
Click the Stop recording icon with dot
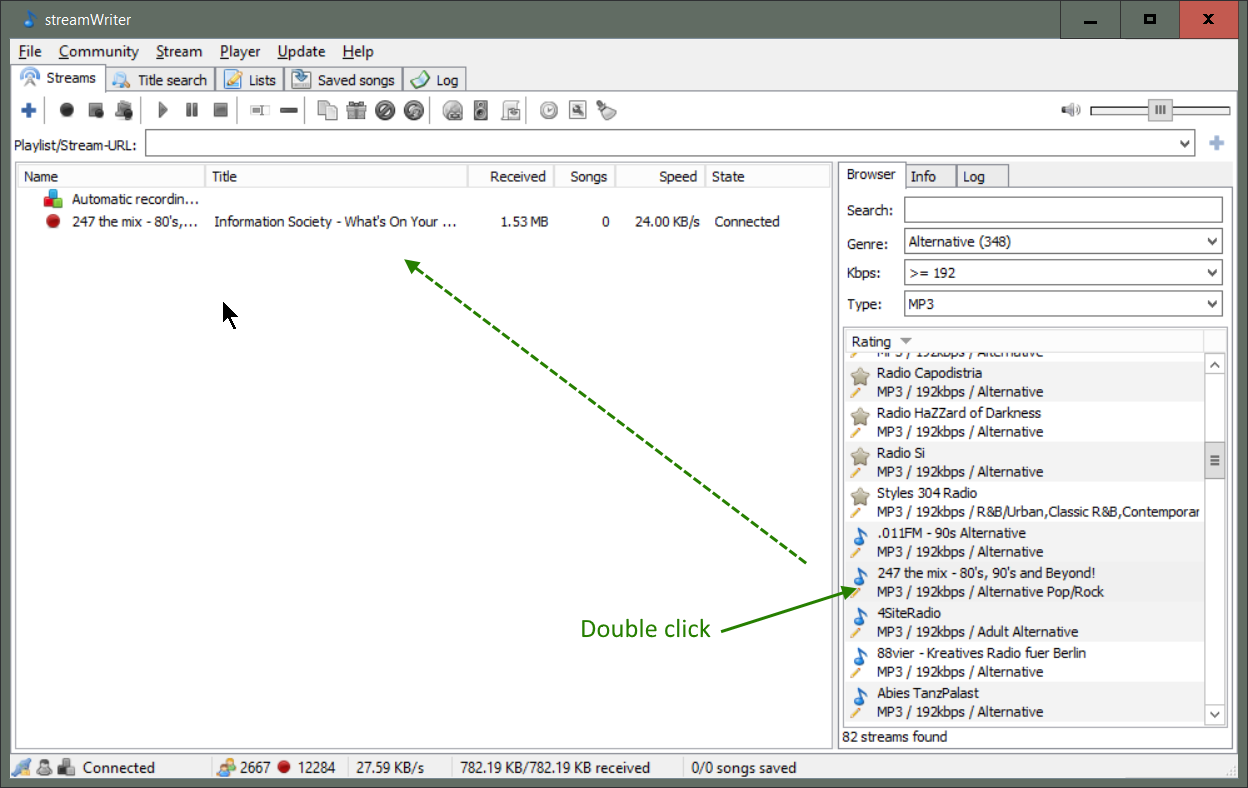point(96,110)
